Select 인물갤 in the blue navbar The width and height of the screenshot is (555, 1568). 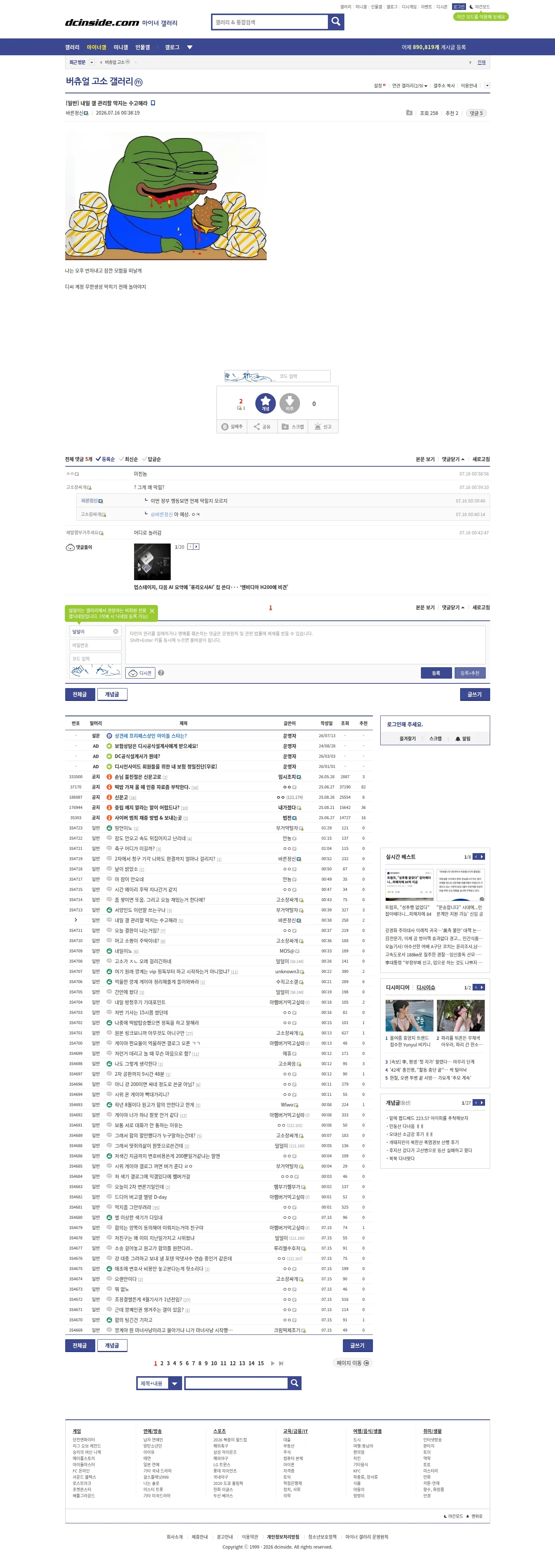(143, 47)
